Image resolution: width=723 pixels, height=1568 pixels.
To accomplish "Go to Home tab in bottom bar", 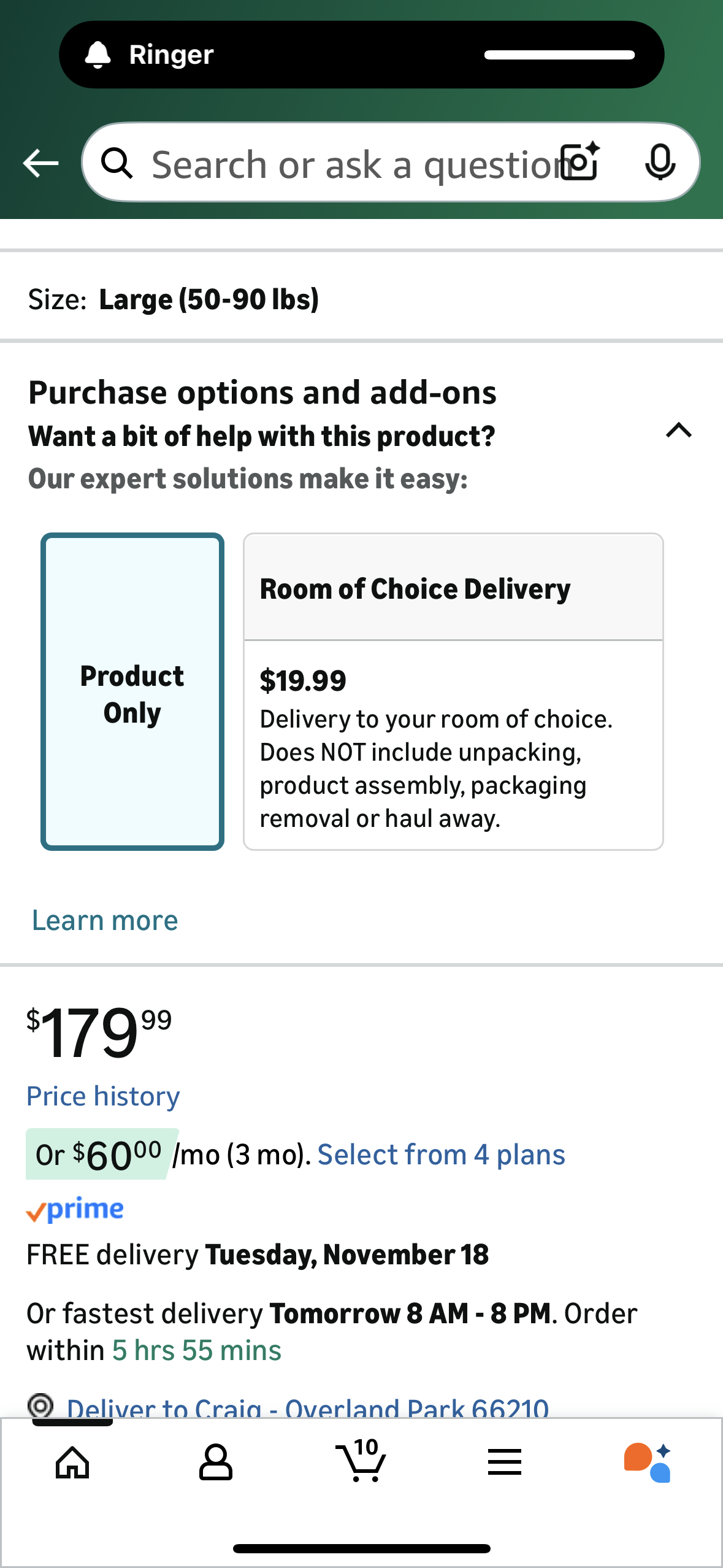I will click(x=72, y=1462).
